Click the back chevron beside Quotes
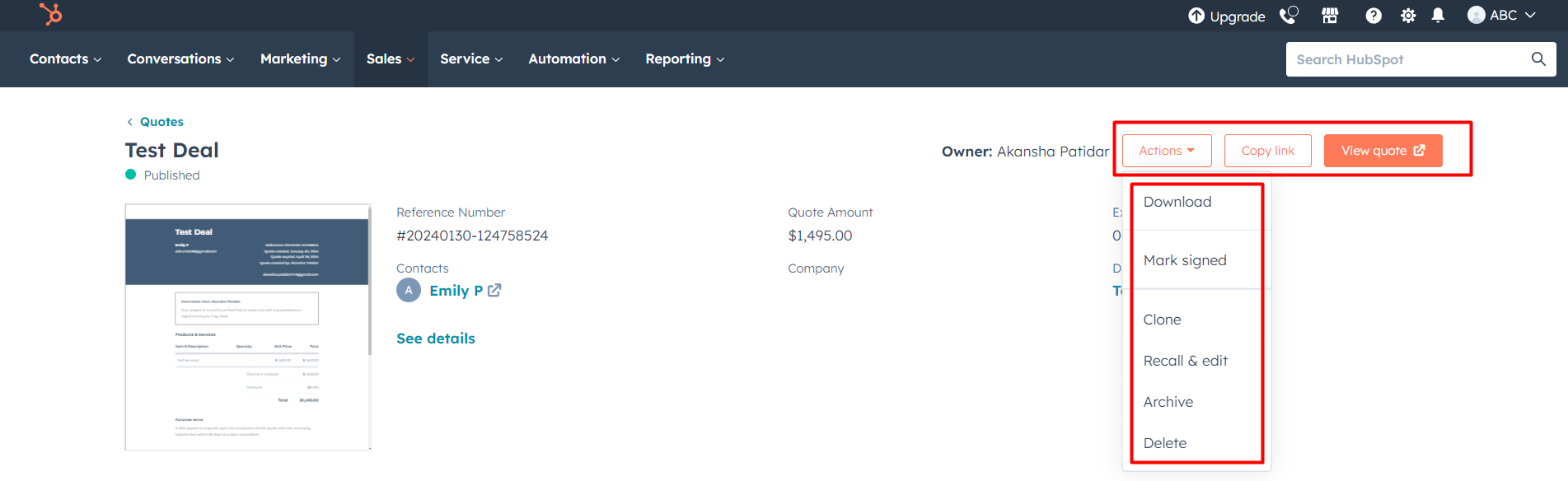The image size is (1568, 481). pyautogui.click(x=129, y=122)
